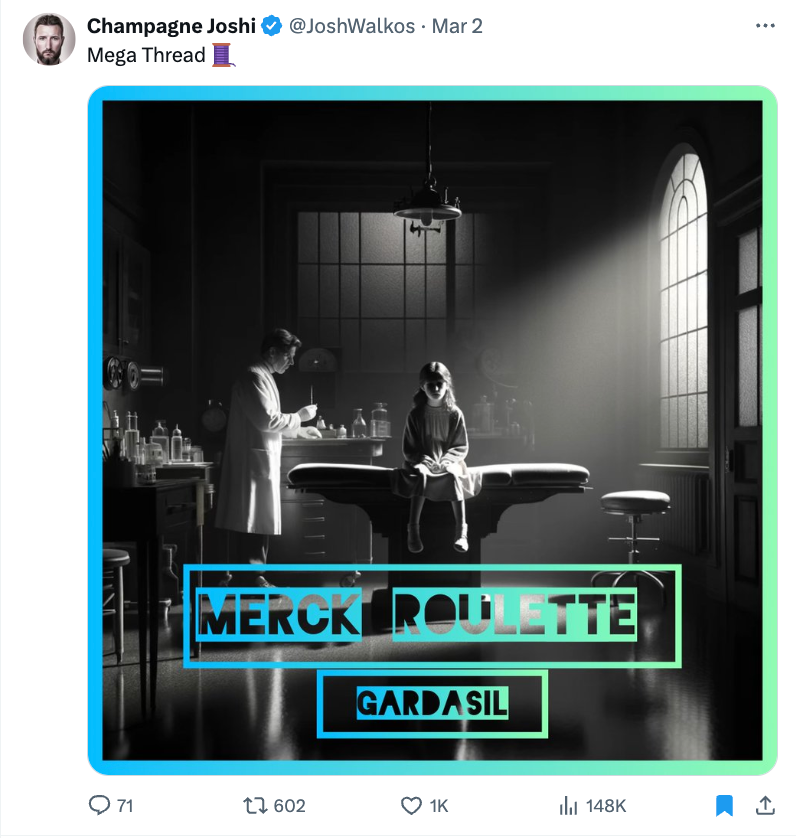
Task: Click the share upload icon
Action: (x=764, y=805)
